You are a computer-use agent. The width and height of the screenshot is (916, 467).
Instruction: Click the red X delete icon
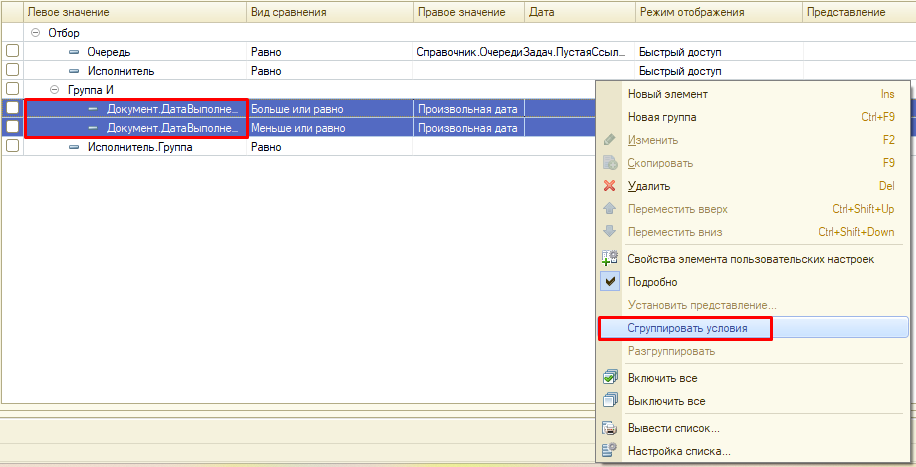point(609,186)
